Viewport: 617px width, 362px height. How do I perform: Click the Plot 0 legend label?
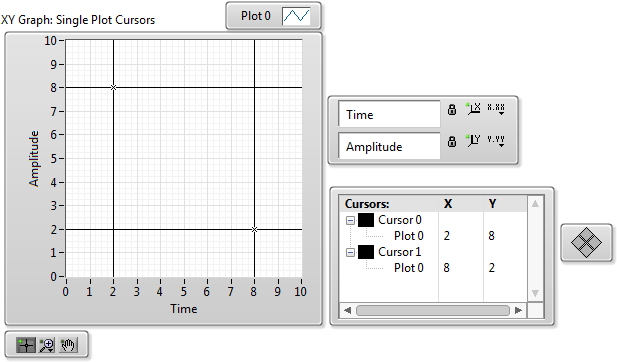(x=256, y=16)
